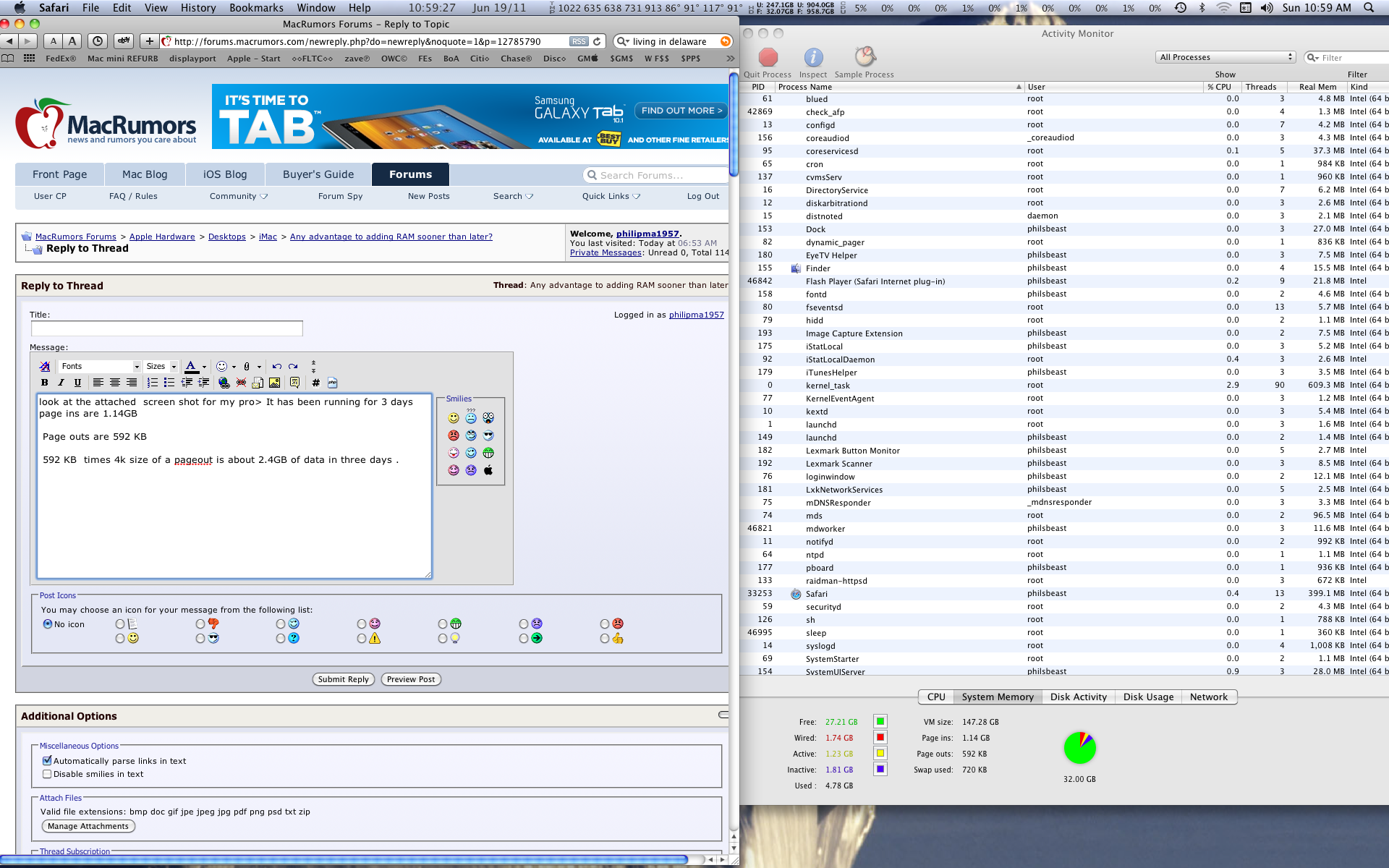Open the Sizes dropdown
Image resolution: width=1389 pixels, height=868 pixels.
pos(161,366)
